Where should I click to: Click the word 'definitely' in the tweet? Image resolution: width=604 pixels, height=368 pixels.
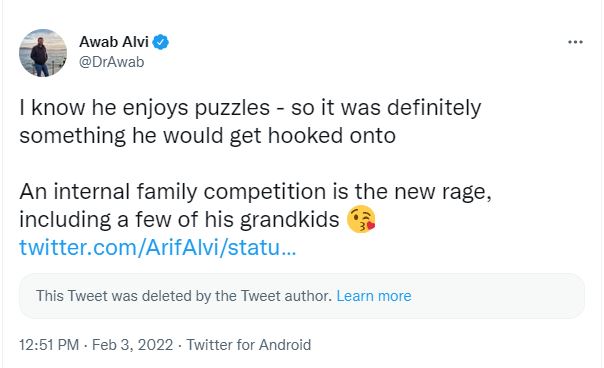(x=434, y=108)
